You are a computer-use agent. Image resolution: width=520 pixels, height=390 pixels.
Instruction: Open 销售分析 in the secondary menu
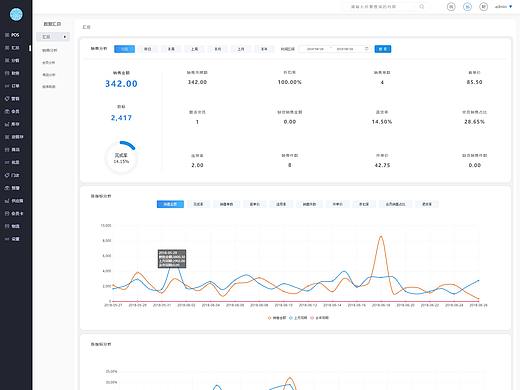(49, 50)
